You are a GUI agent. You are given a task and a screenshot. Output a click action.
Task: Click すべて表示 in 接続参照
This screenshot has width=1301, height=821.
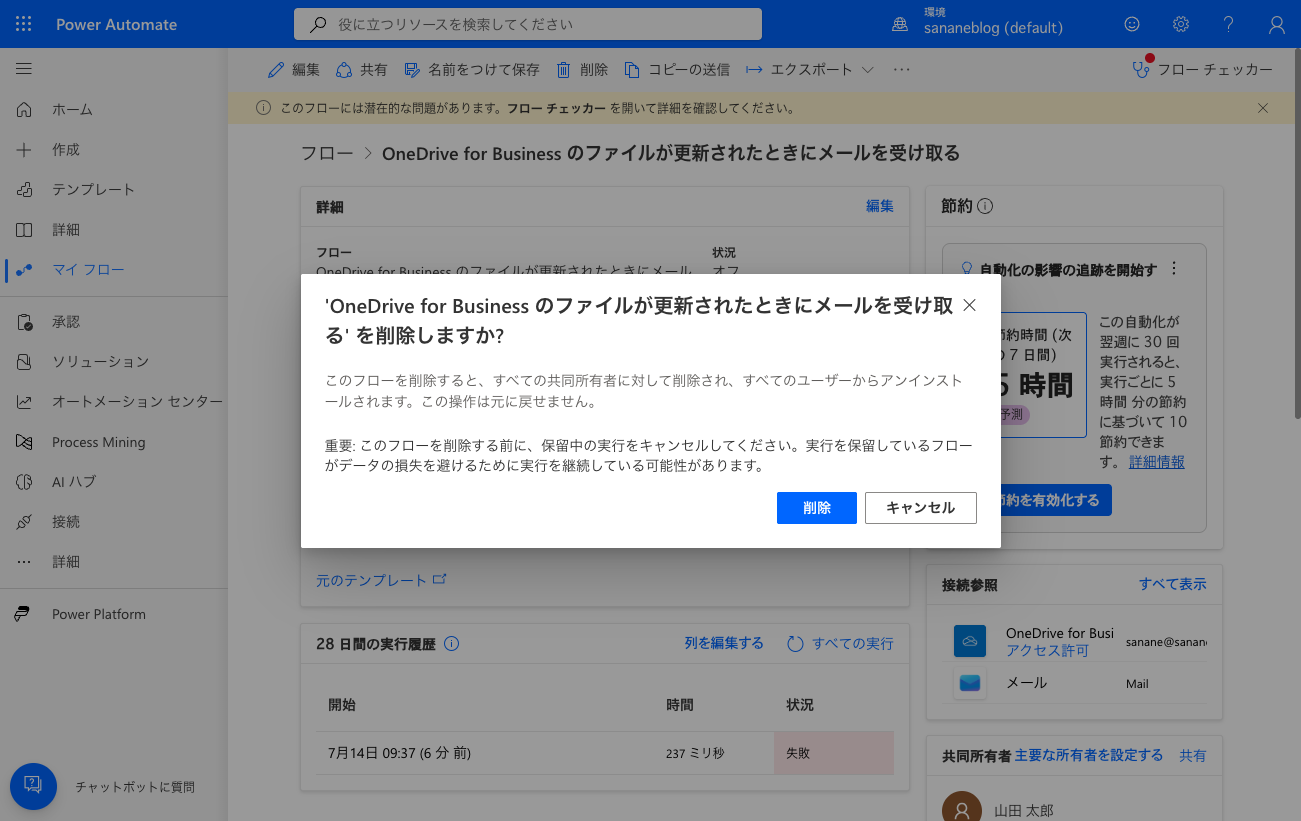click(1173, 584)
